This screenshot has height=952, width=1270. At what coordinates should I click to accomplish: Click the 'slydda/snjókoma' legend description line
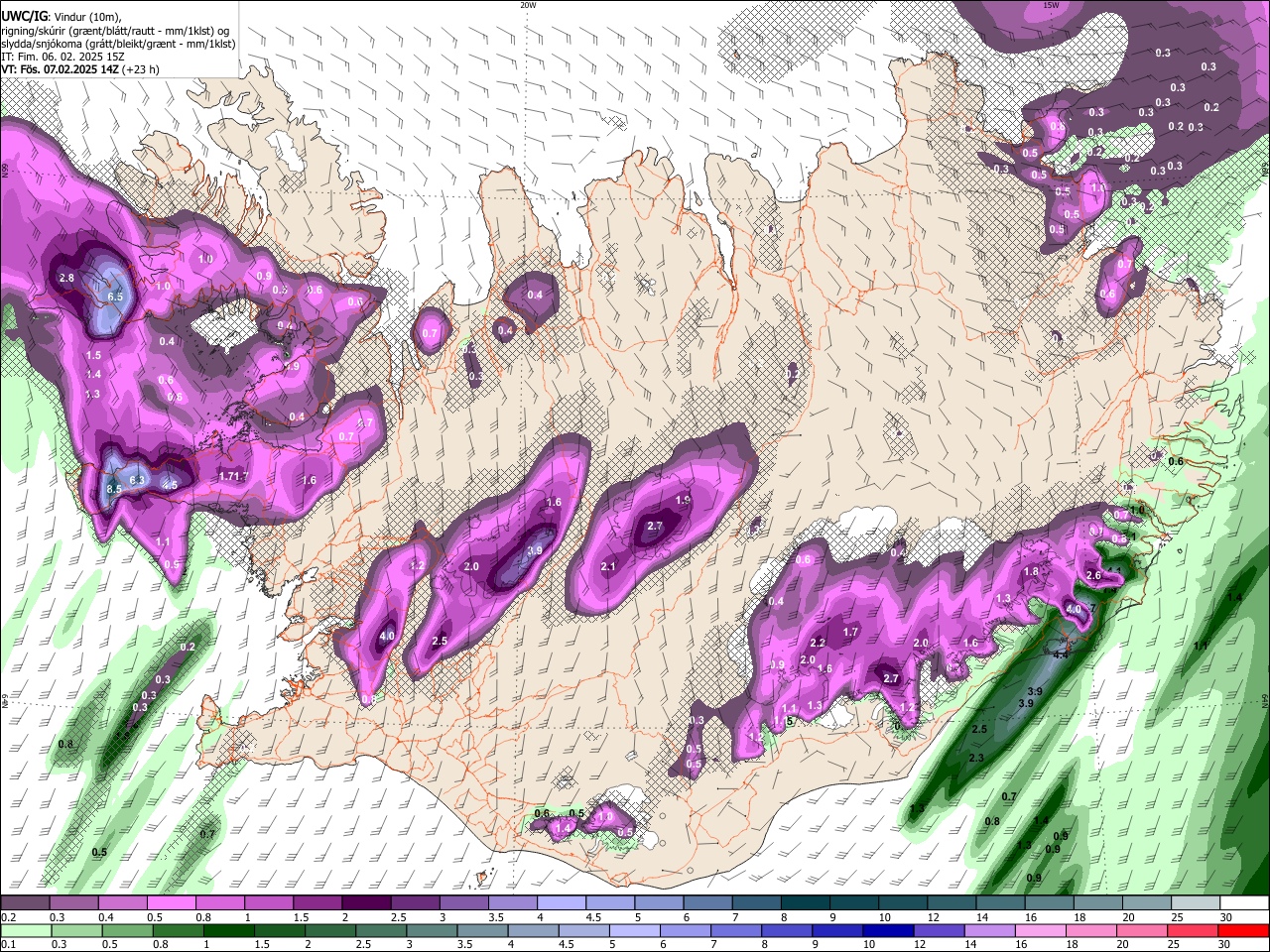coord(118,44)
